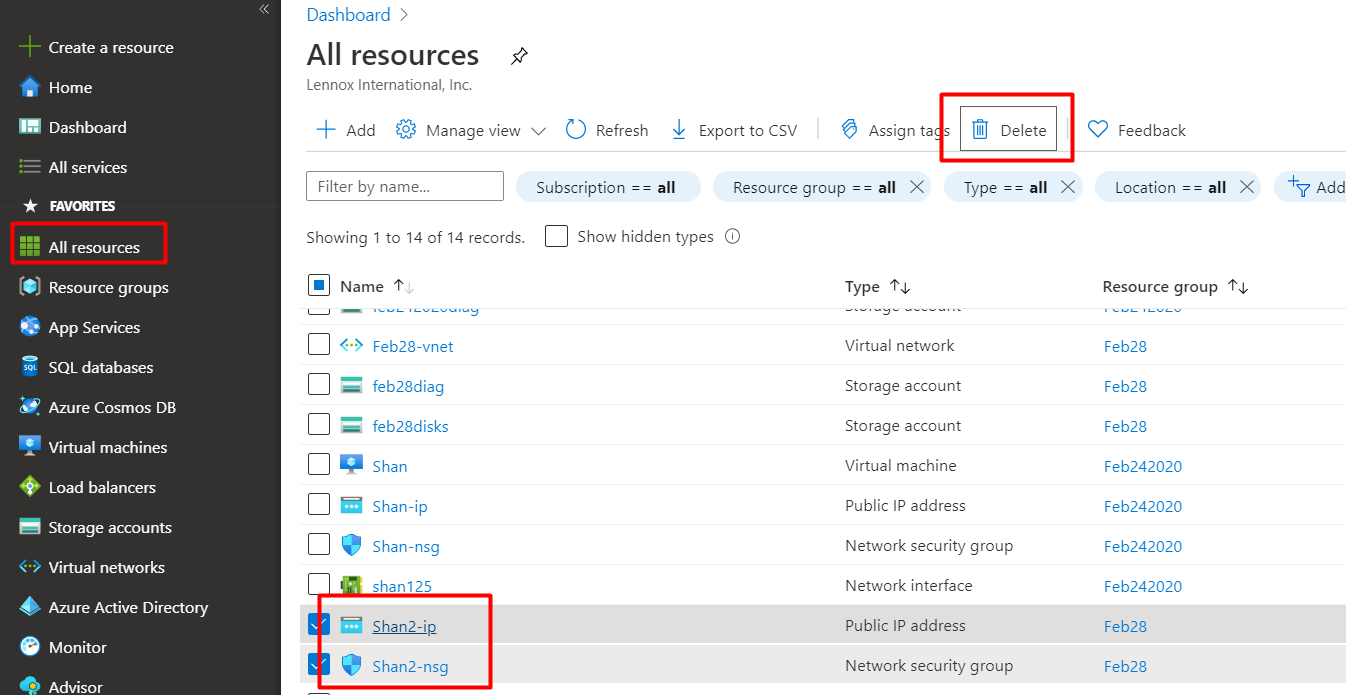Screen dimensions: 1346x695
Task: Pin All resources to the dashboard
Action: click(519, 56)
